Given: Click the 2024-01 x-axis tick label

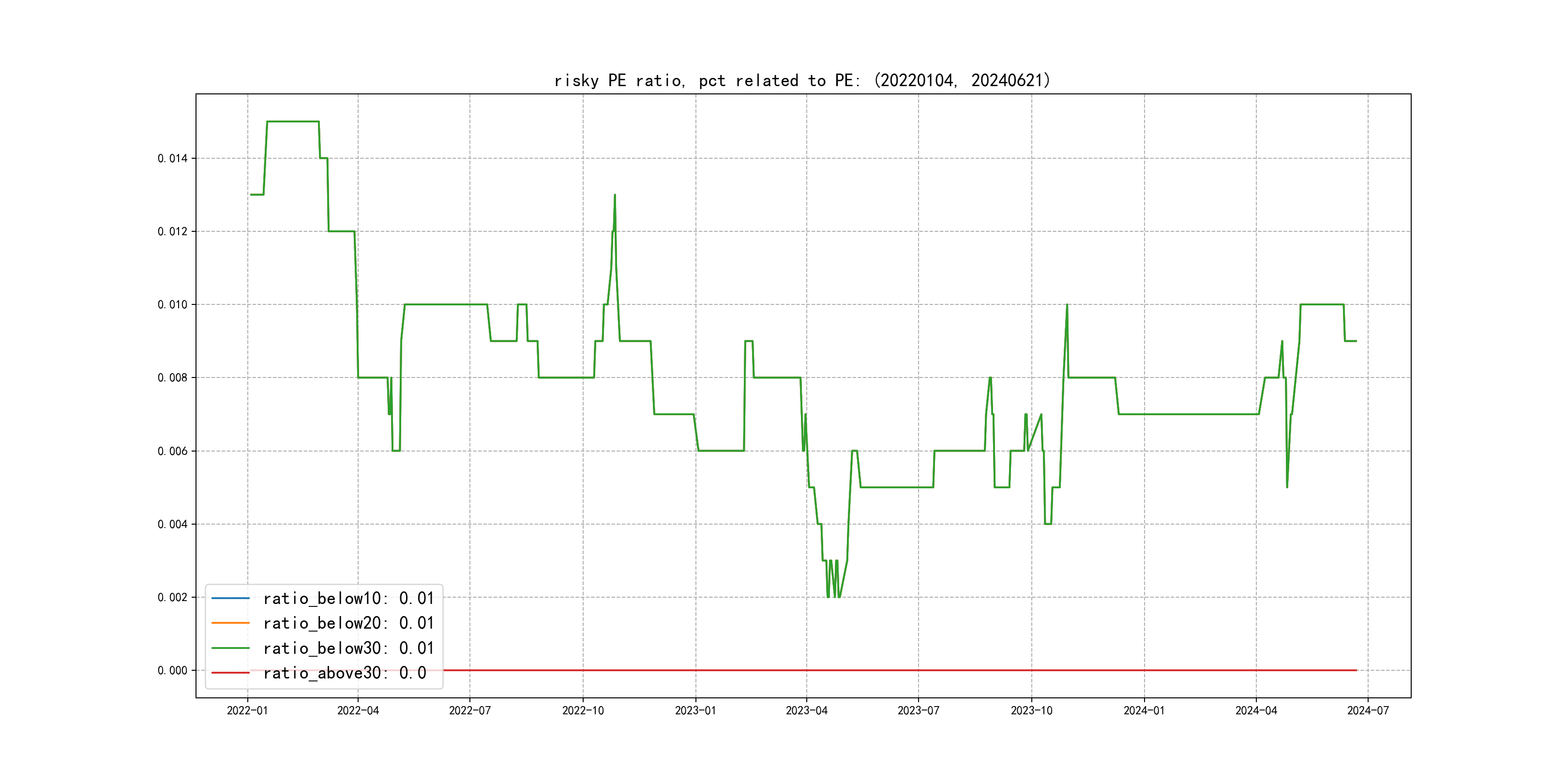Looking at the screenshot, I should click(1144, 710).
